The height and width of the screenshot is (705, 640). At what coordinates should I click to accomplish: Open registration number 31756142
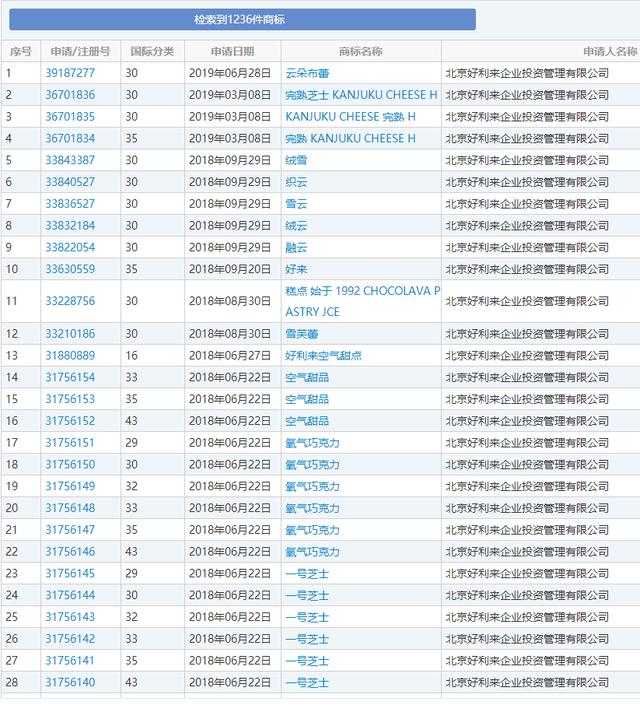(70, 639)
